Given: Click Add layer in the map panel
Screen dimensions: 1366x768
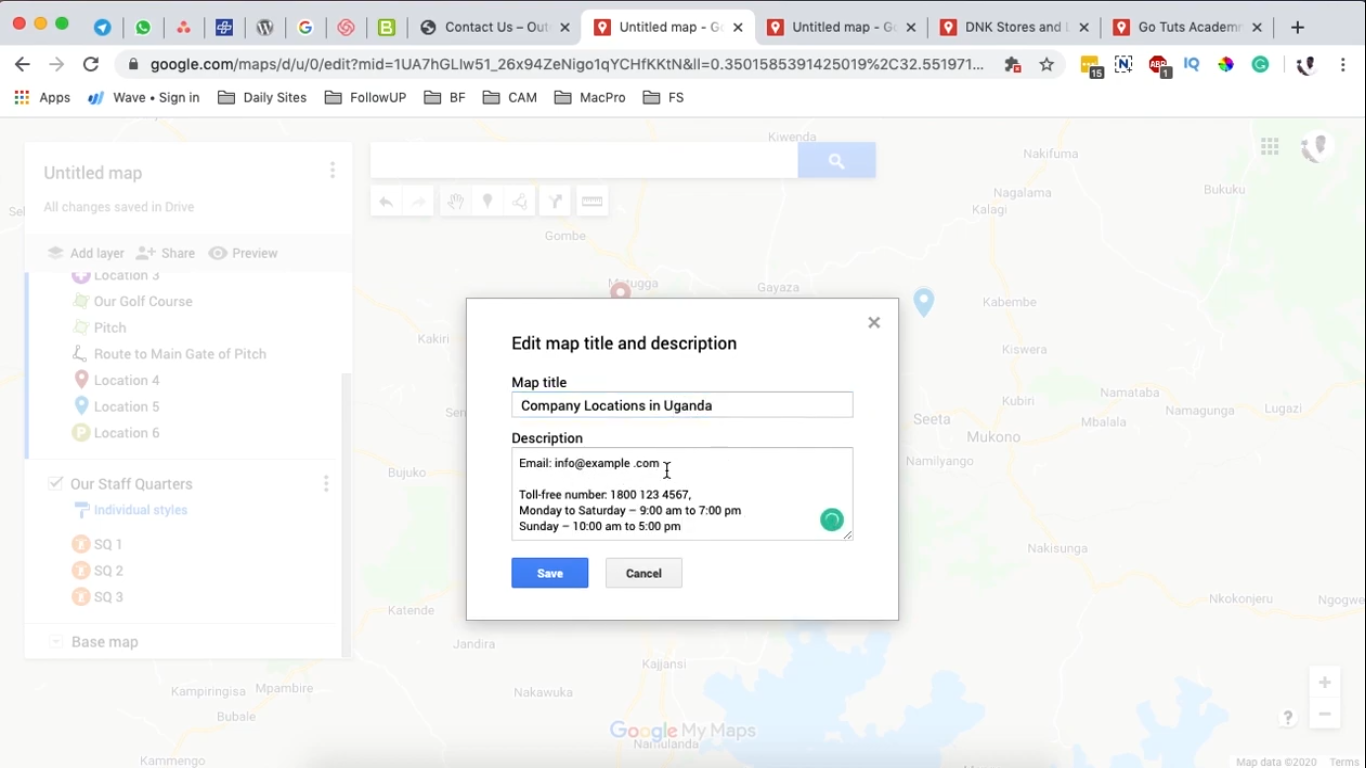Looking at the screenshot, I should pos(86,253).
